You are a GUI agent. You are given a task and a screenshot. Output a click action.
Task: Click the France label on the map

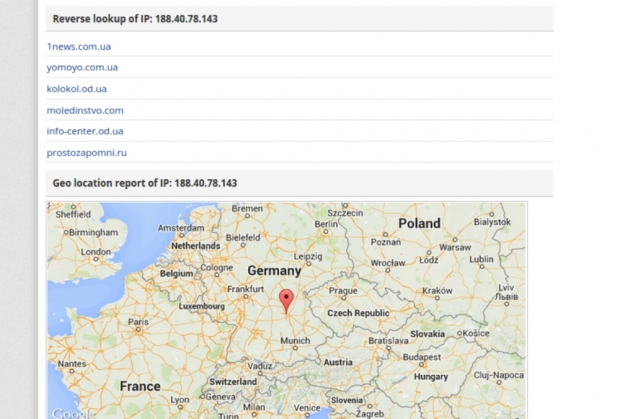point(140,386)
